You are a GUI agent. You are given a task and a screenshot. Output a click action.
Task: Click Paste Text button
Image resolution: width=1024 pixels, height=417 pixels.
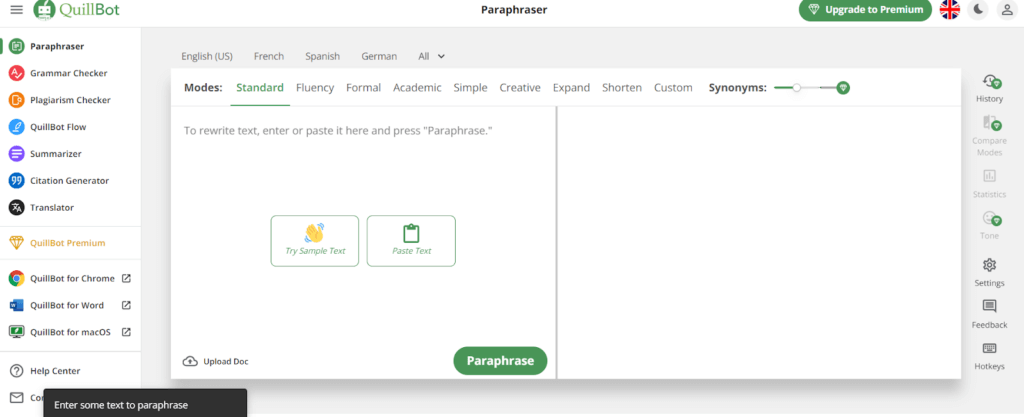(x=411, y=241)
